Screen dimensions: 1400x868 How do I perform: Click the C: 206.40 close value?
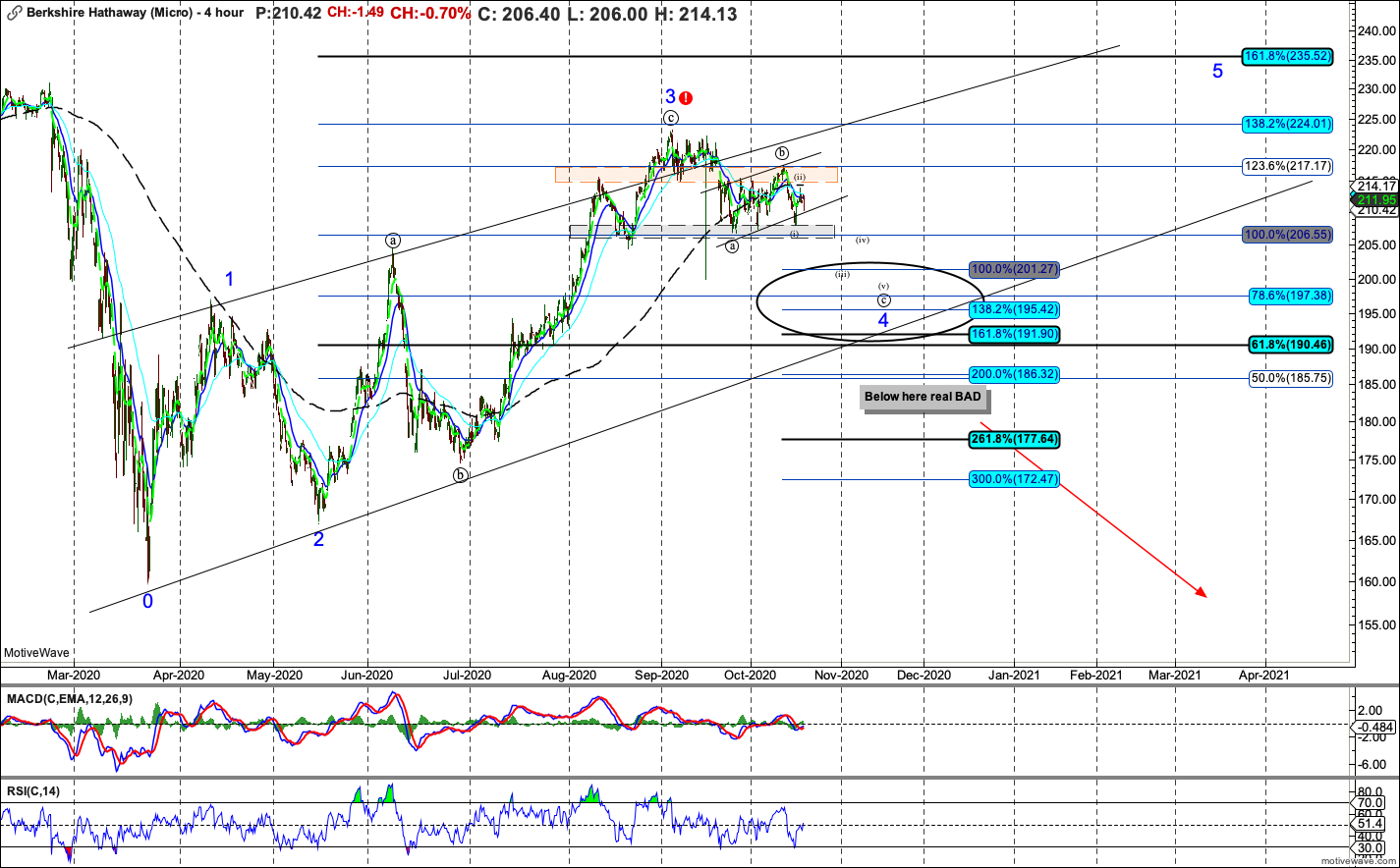520,14
